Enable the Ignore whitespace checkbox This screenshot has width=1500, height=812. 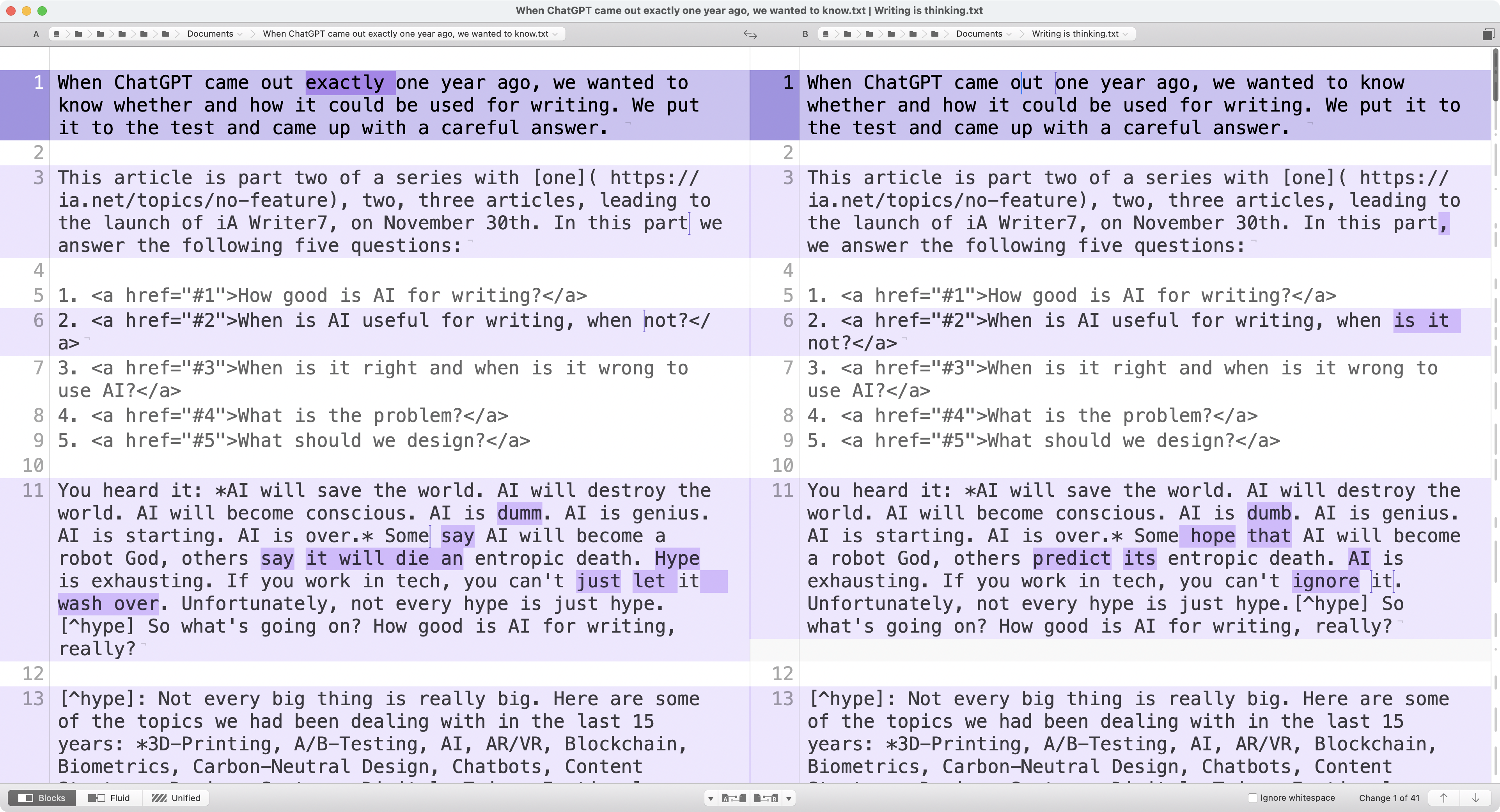pyautogui.click(x=1253, y=798)
